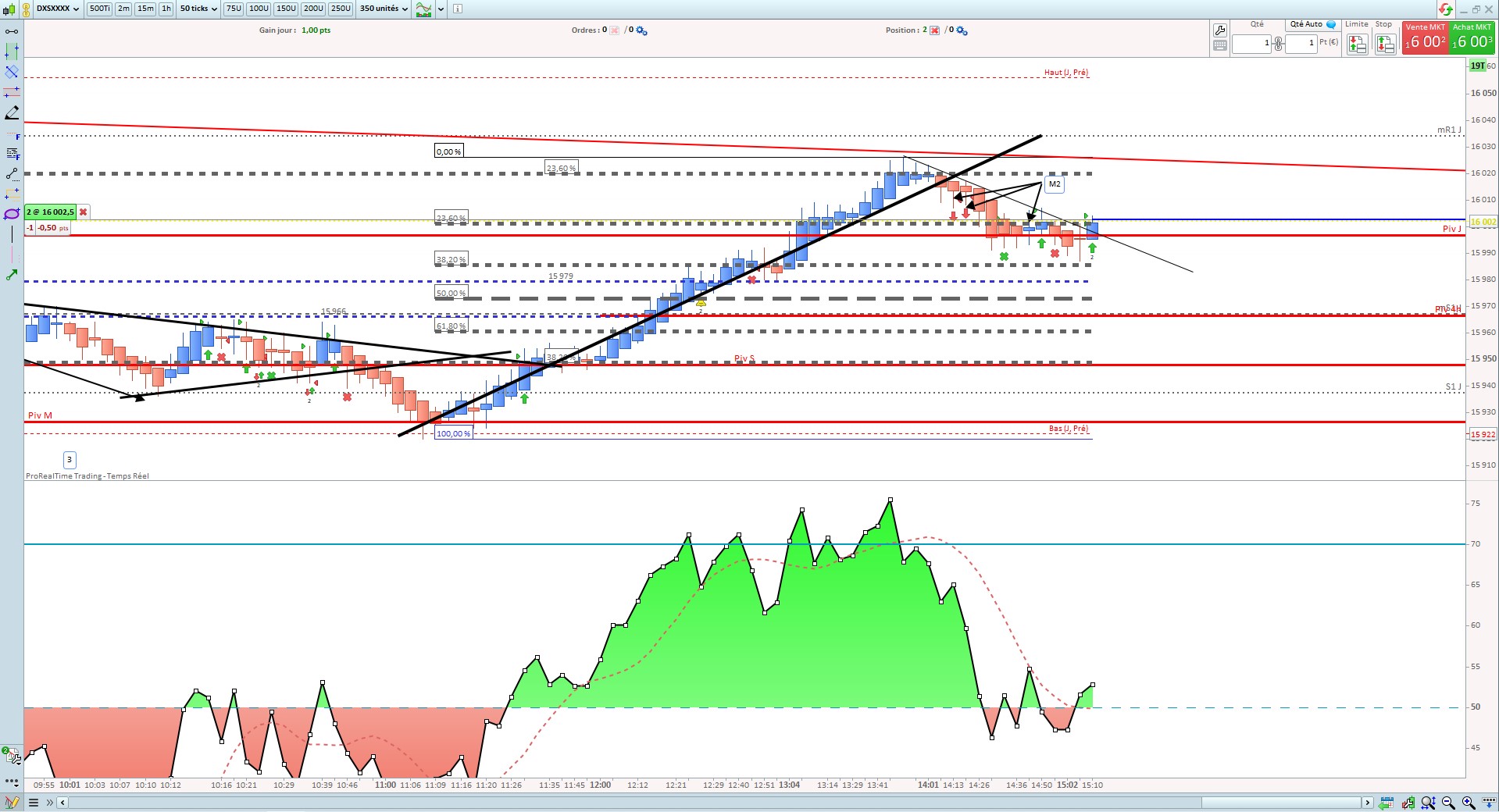The image size is (1499, 812).
Task: Click the candlestick chart style icon
Action: (x=9, y=9)
